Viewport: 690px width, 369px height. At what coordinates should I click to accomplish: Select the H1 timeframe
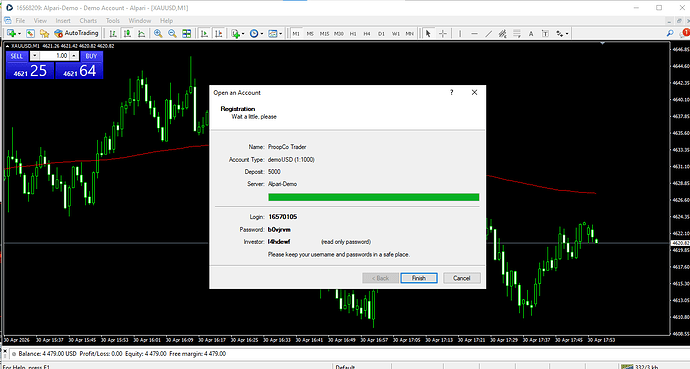[x=353, y=33]
